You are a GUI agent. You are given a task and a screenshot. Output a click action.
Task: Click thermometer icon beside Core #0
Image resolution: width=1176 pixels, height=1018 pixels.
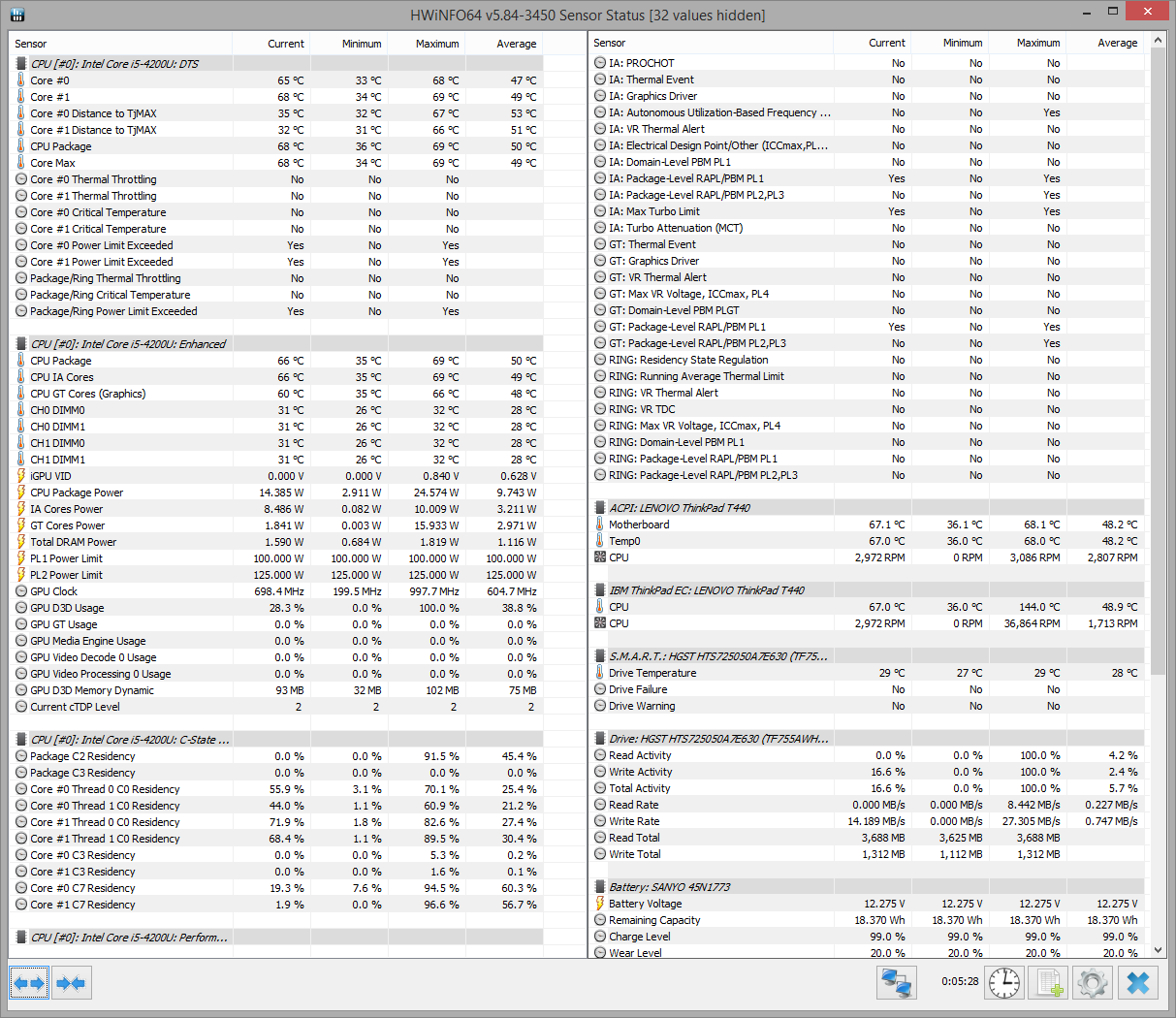(x=21, y=80)
